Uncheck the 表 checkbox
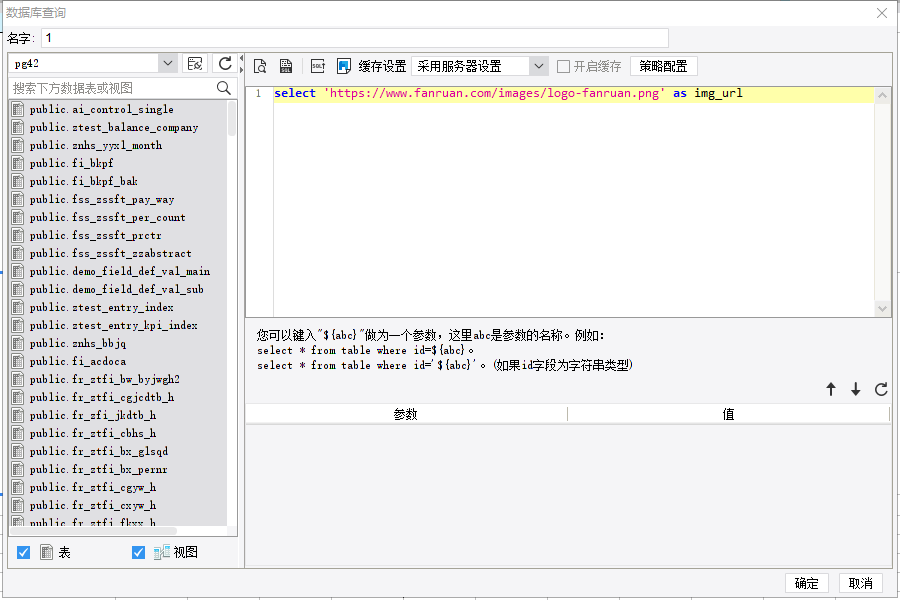900x600 pixels. (x=24, y=552)
